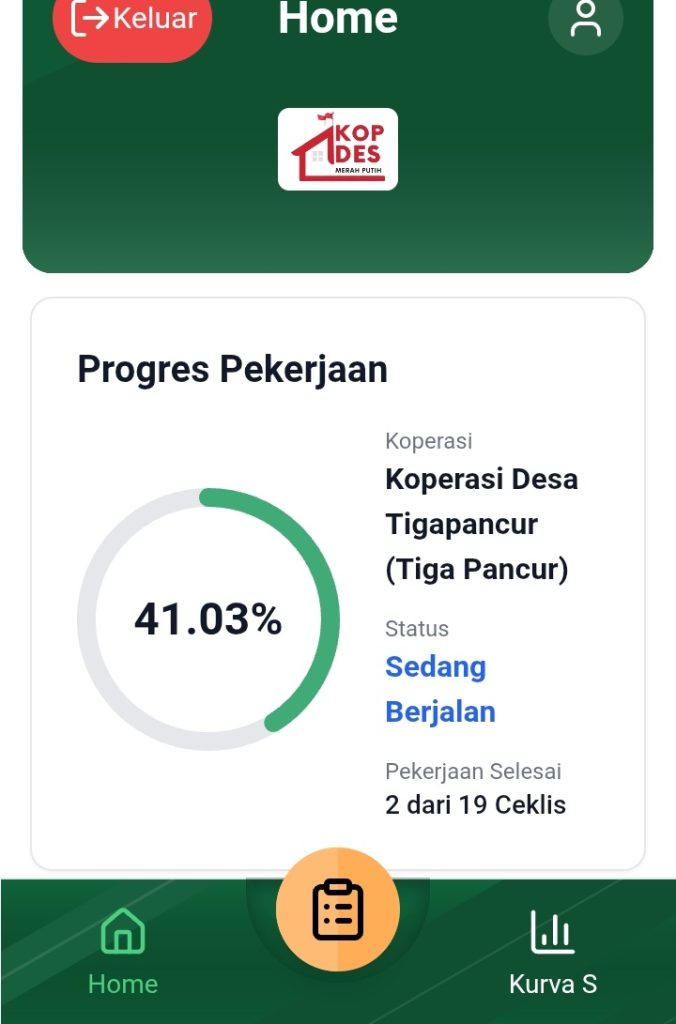The height and width of the screenshot is (1024, 676).
Task: Select the Home tab label
Action: [x=123, y=984]
